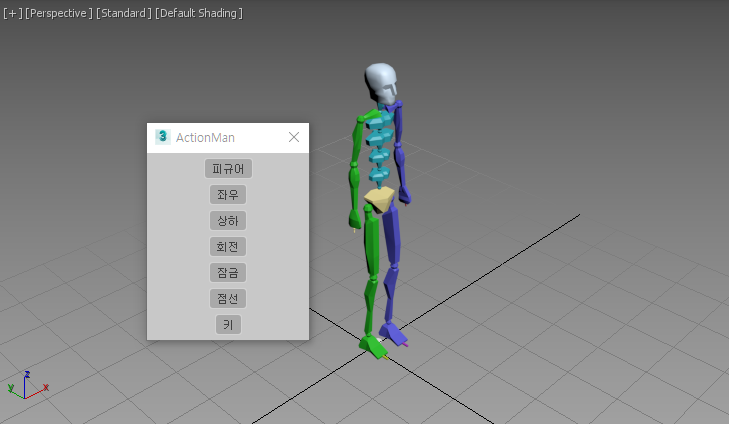Click the 잠금 button
The image size is (729, 424).
pos(228,272)
